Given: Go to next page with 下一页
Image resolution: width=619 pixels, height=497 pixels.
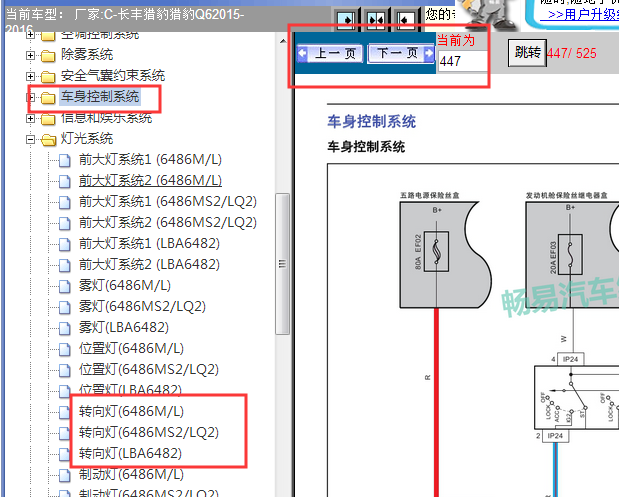Looking at the screenshot, I should 401,53.
